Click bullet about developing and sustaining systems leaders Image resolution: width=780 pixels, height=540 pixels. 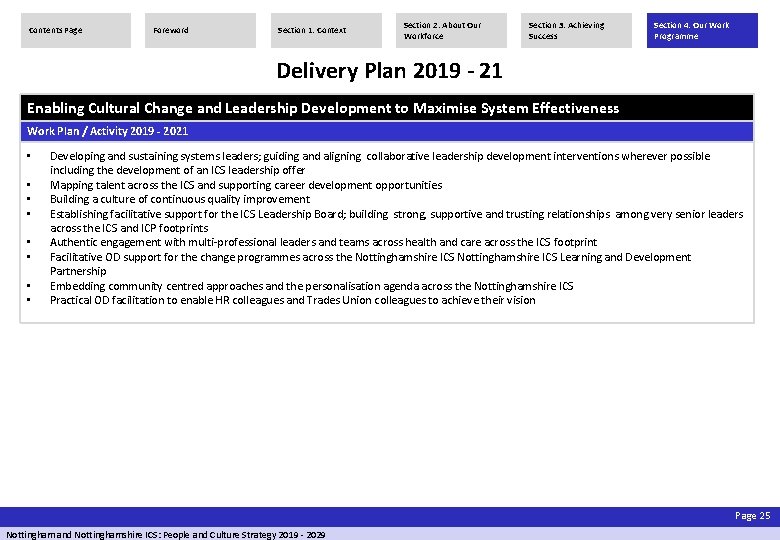[380, 163]
